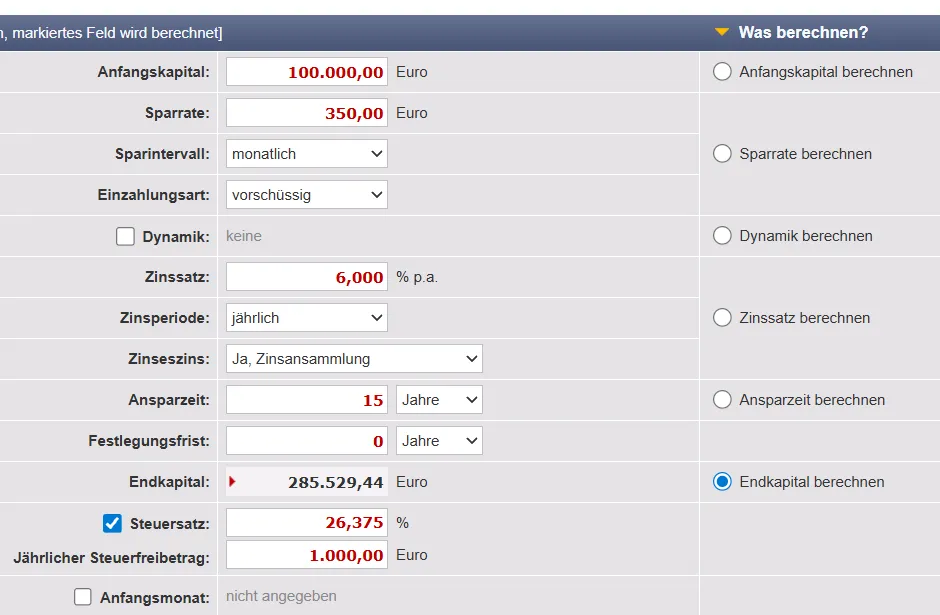Open Festlegungsfrist unit dropdown
940x615 pixels.
[439, 441]
